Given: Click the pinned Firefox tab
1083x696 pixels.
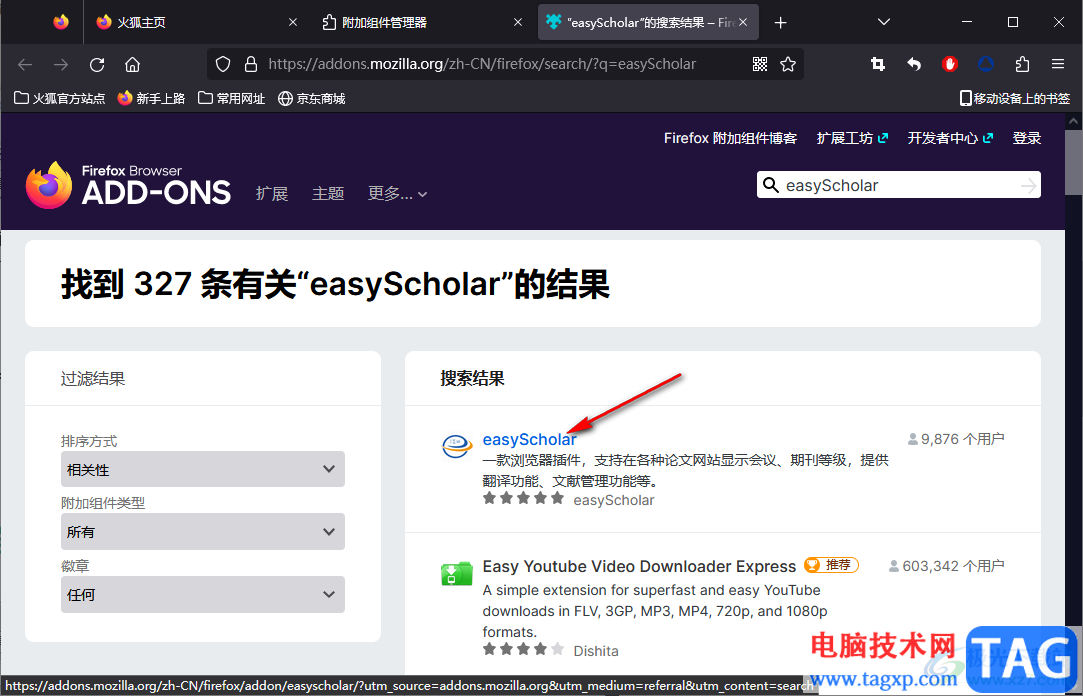Looking at the screenshot, I should pyautogui.click(x=61, y=22).
